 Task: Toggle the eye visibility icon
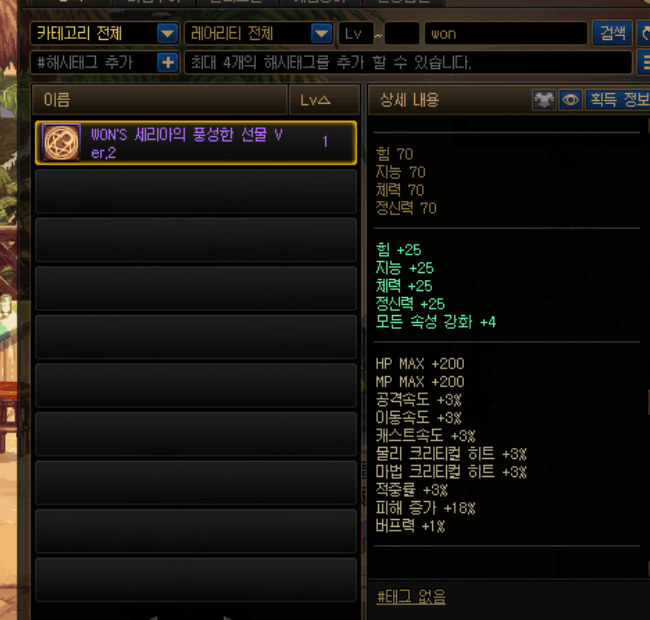coord(570,100)
